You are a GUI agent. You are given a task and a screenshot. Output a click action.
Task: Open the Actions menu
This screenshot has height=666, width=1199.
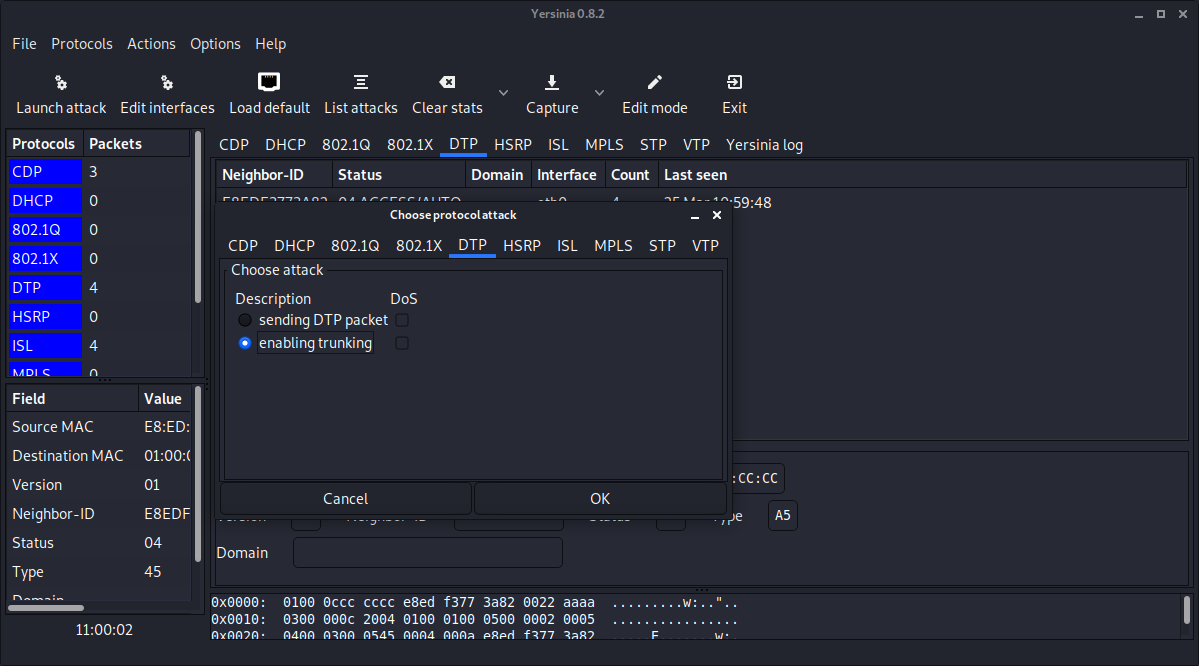(151, 44)
